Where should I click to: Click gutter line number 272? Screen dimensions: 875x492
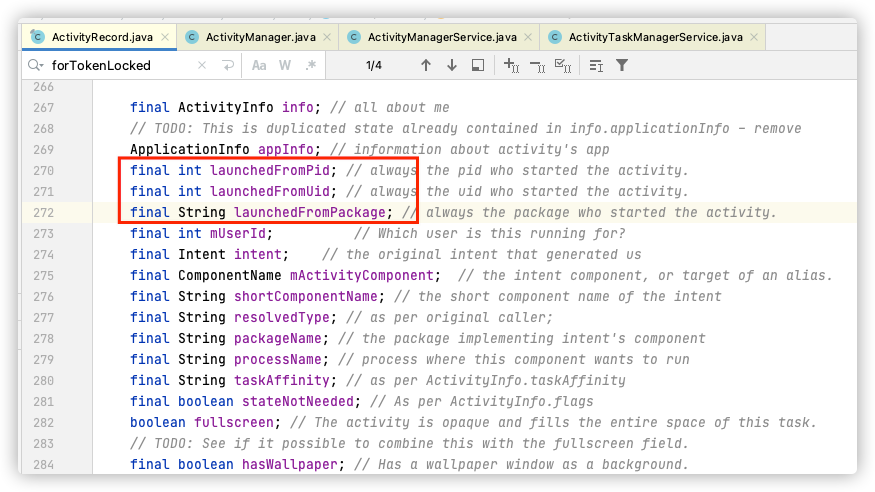pyautogui.click(x=44, y=213)
